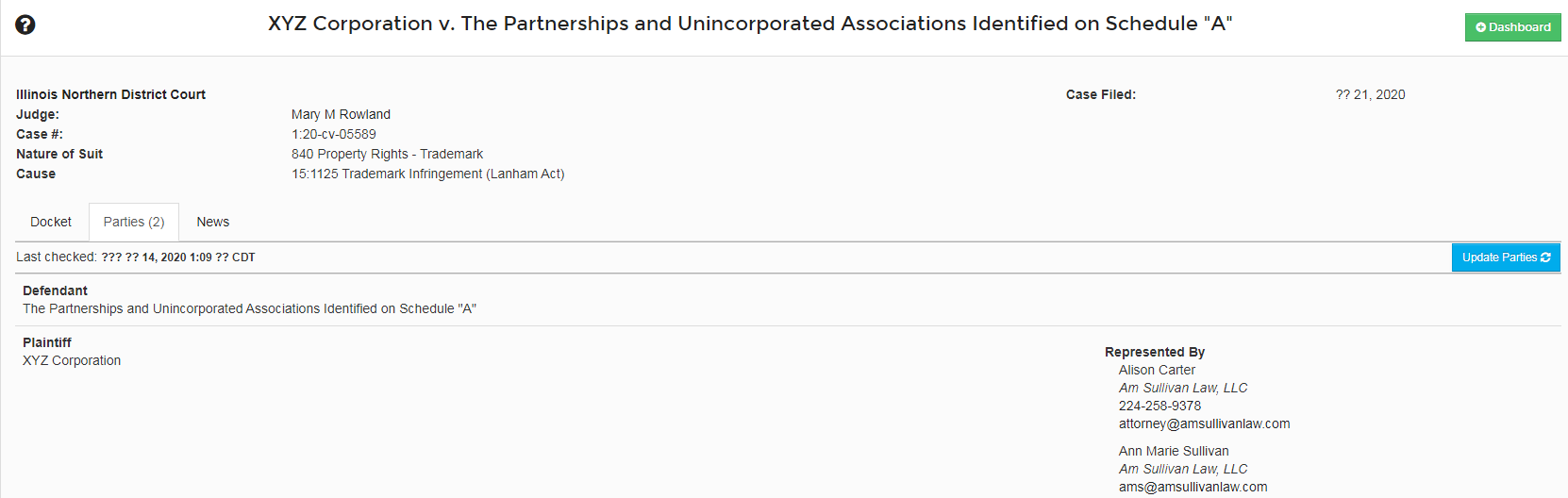
Task: Click the Update Parties refresh button
Action: pyautogui.click(x=1506, y=257)
